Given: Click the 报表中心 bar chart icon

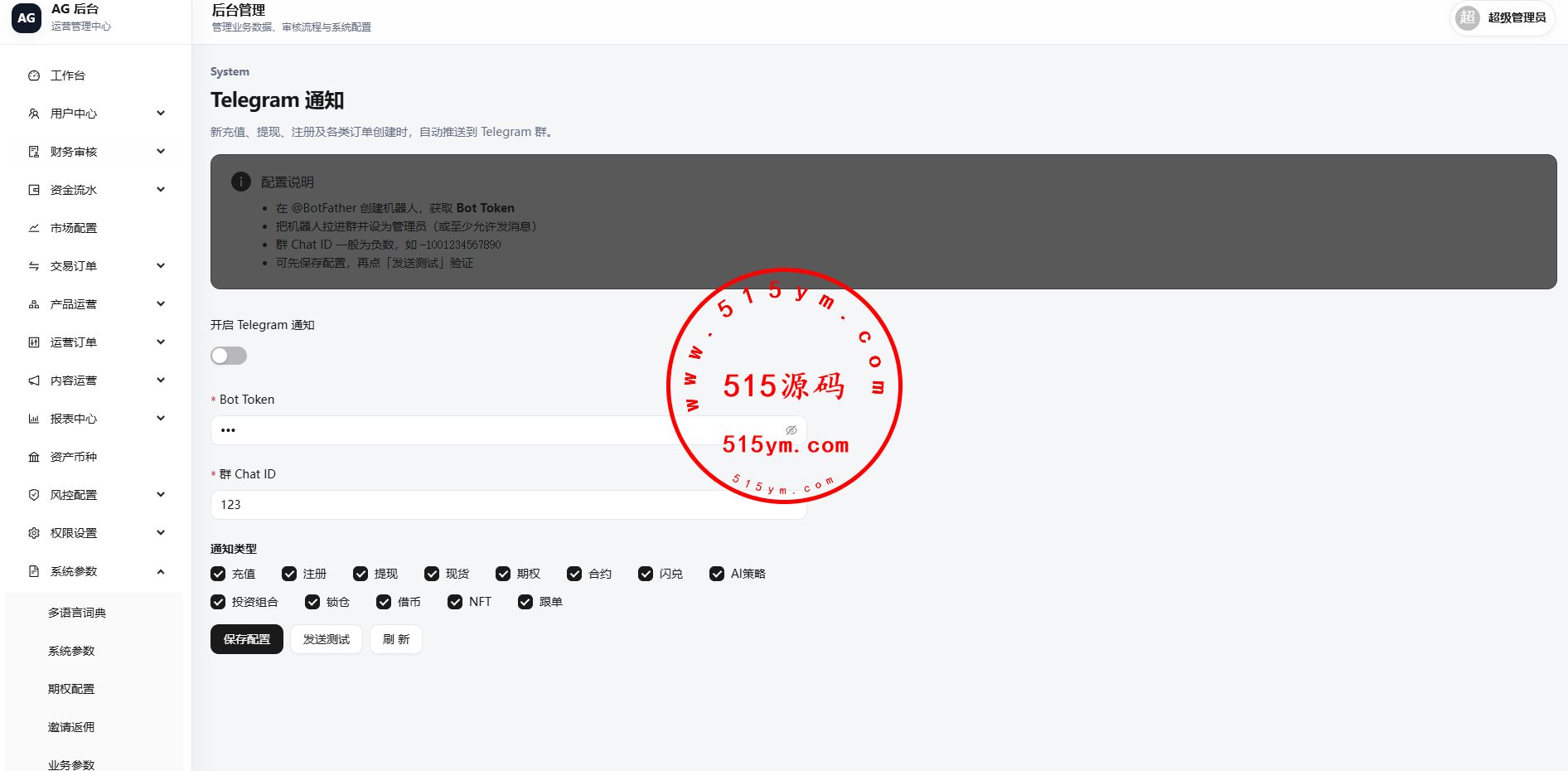Looking at the screenshot, I should click(x=34, y=419).
